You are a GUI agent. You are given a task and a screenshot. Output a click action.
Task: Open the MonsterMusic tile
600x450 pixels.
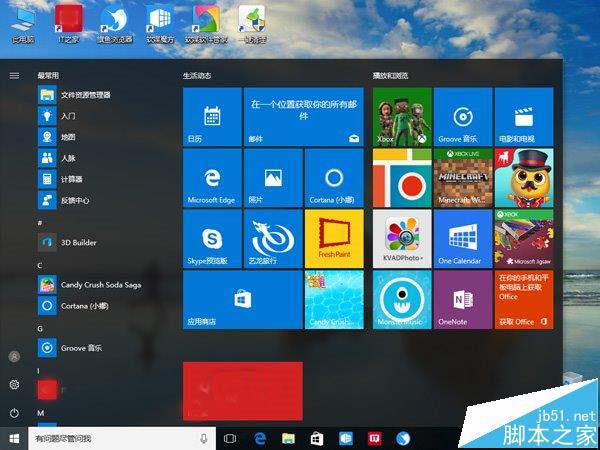coord(402,300)
